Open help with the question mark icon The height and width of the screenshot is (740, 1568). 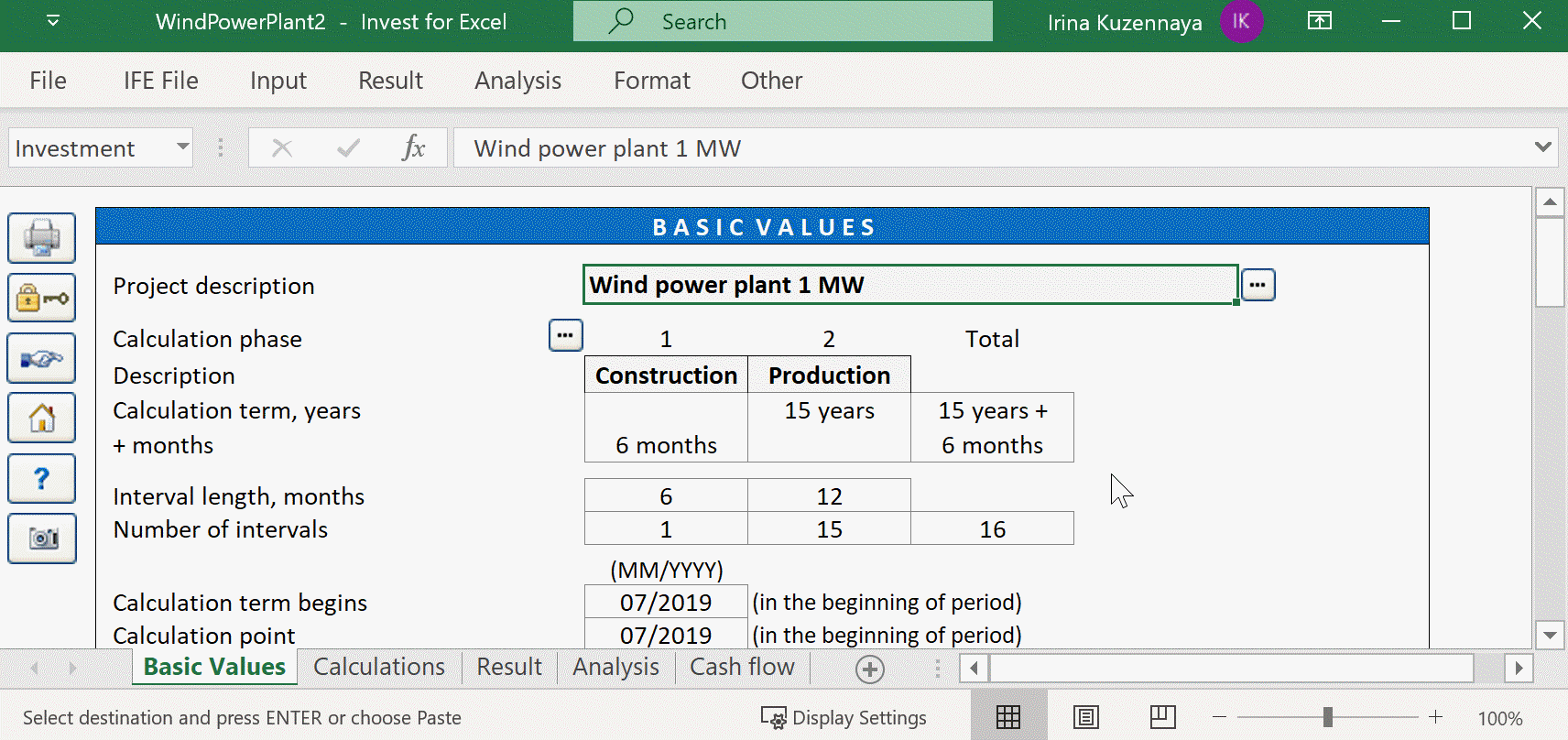click(x=41, y=478)
